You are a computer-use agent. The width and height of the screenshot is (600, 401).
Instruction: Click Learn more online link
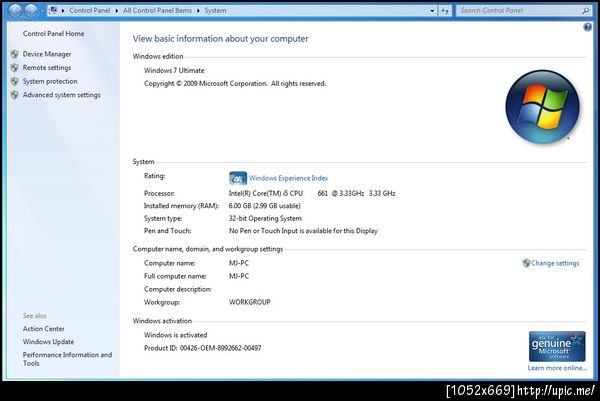(x=557, y=368)
